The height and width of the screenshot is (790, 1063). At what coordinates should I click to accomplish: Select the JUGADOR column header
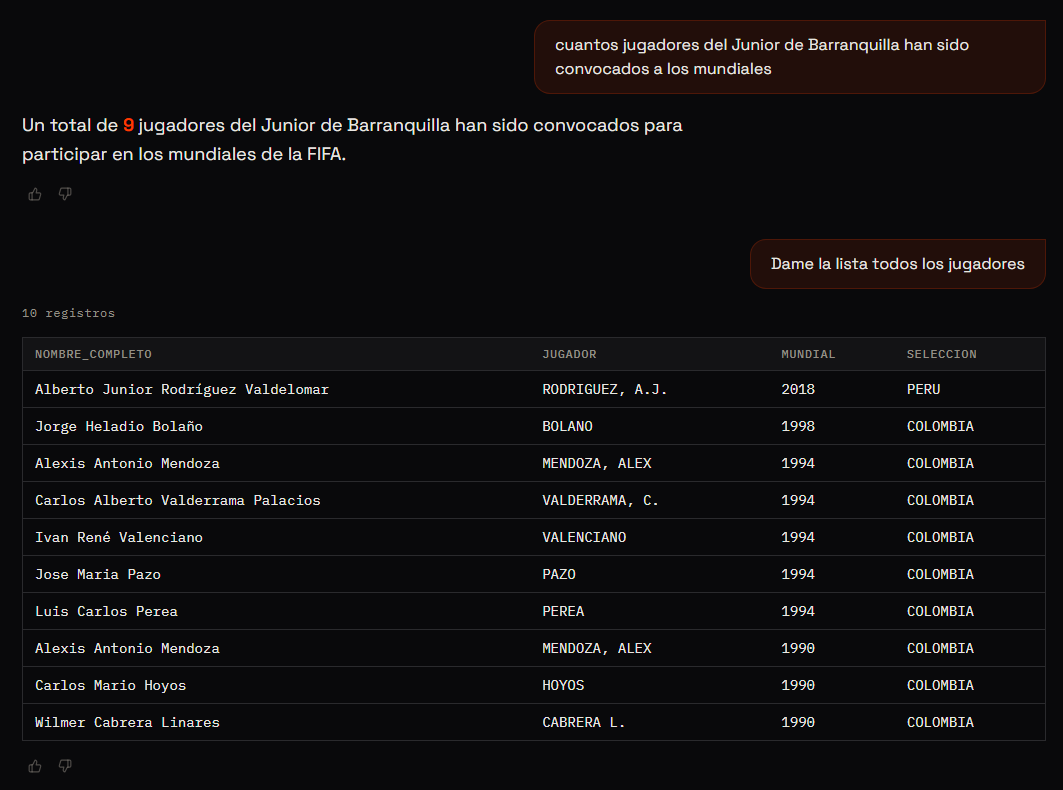click(569, 354)
